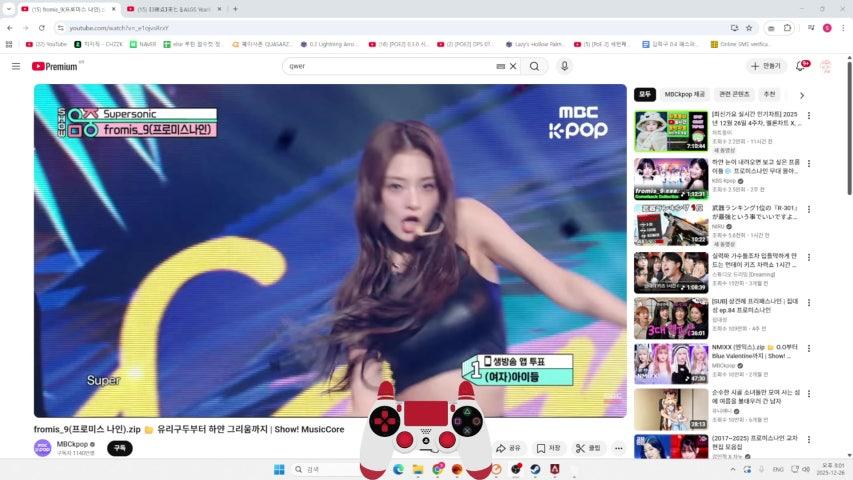Open the Online SMS verification bookmark
This screenshot has width=853, height=480.
pos(740,44)
